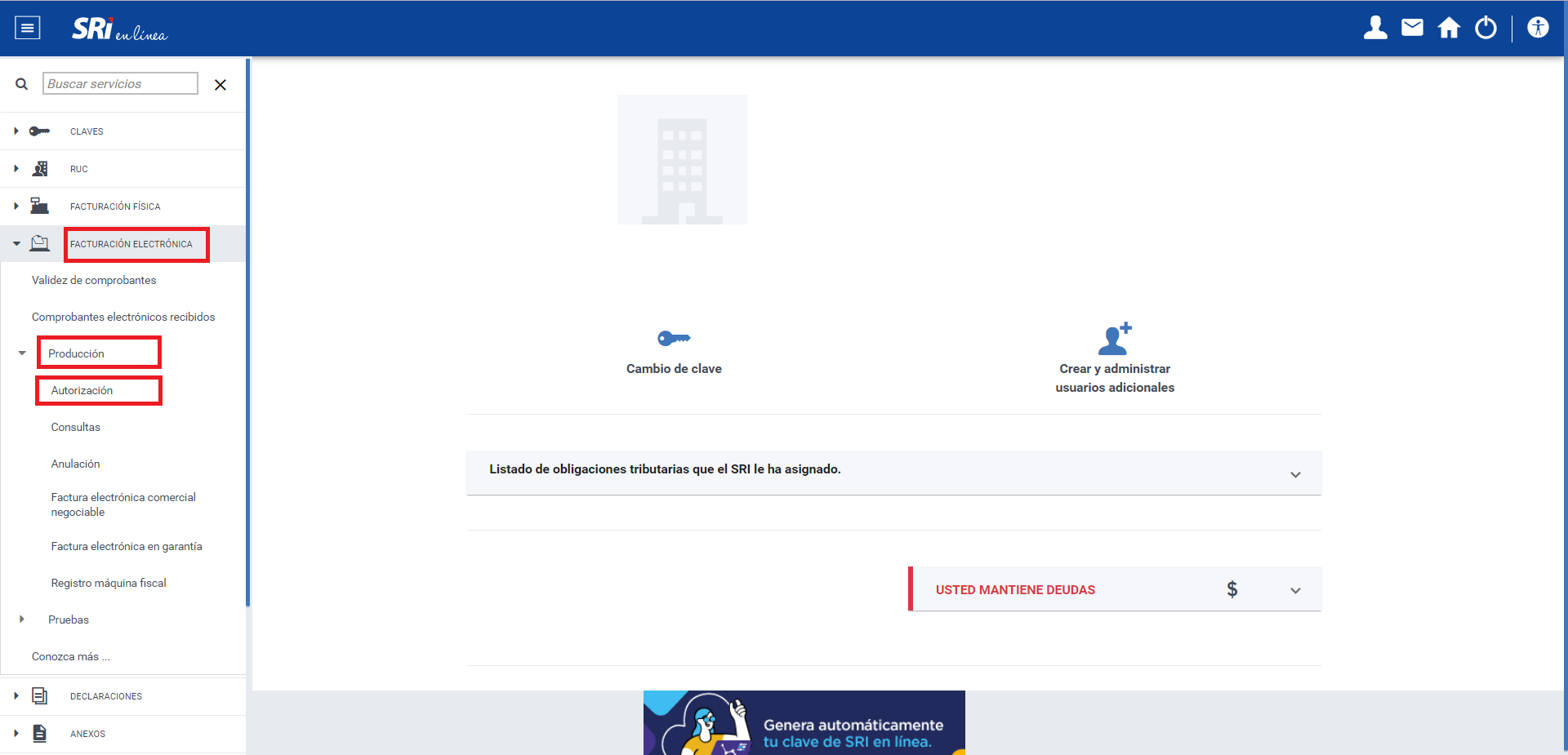This screenshot has height=755, width=1568.
Task: Expand the Facturación Física arrow
Action: (16, 206)
